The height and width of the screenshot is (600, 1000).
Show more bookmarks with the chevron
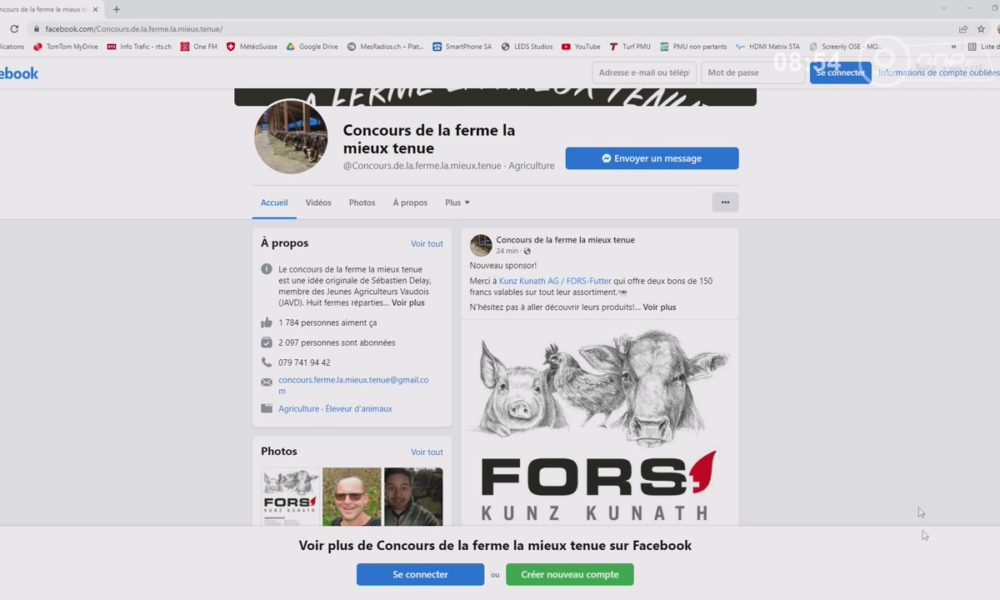953,47
